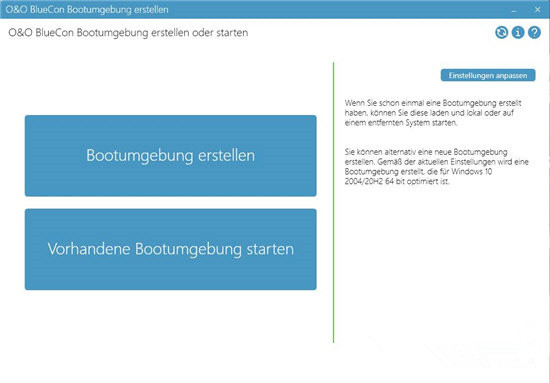This screenshot has width=550, height=383.
Task: Minimize the BlueCon window
Action: coord(514,10)
